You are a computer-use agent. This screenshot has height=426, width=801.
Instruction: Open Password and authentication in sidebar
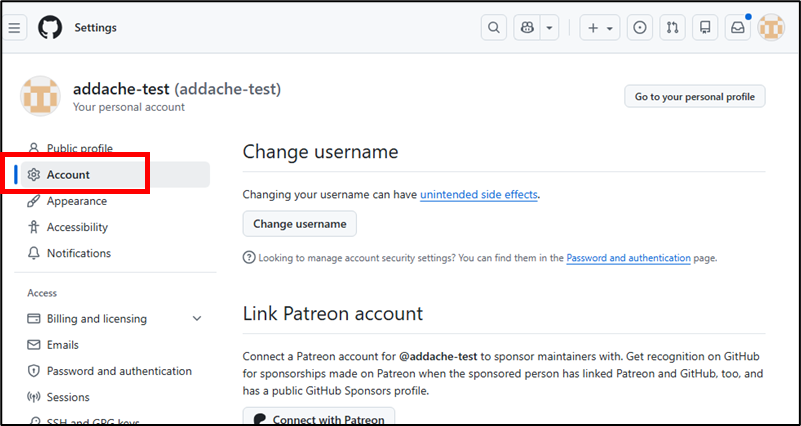pyautogui.click(x=119, y=371)
